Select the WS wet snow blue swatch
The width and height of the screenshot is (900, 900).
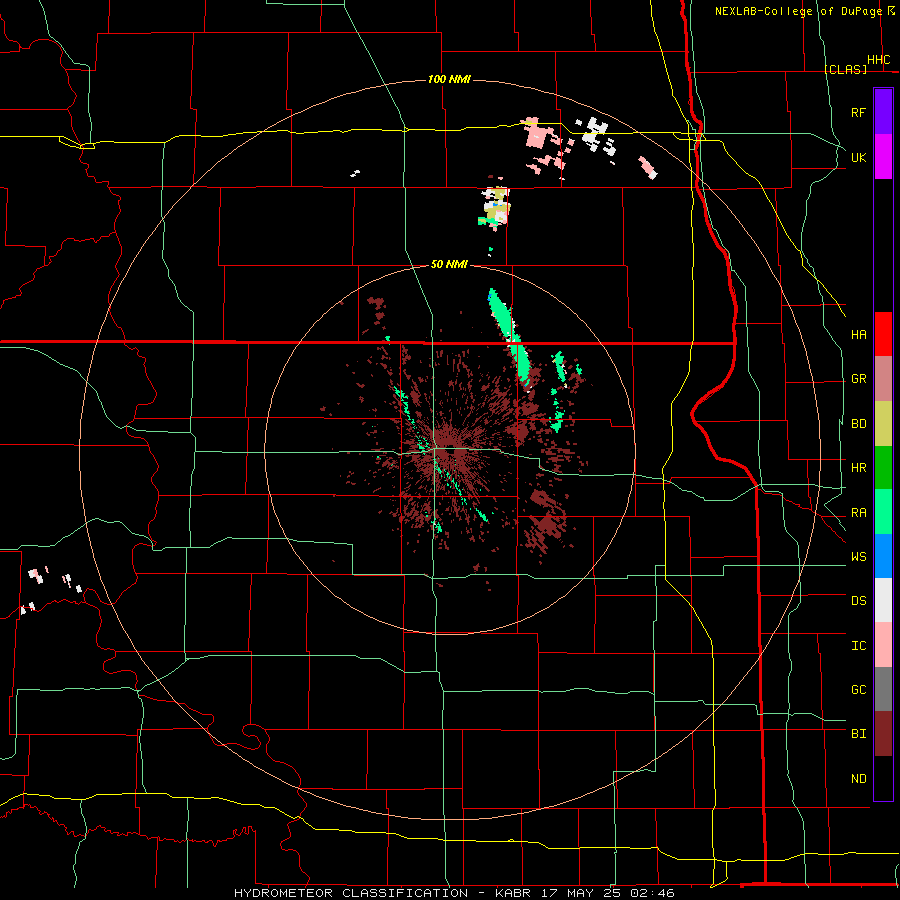coord(883,556)
